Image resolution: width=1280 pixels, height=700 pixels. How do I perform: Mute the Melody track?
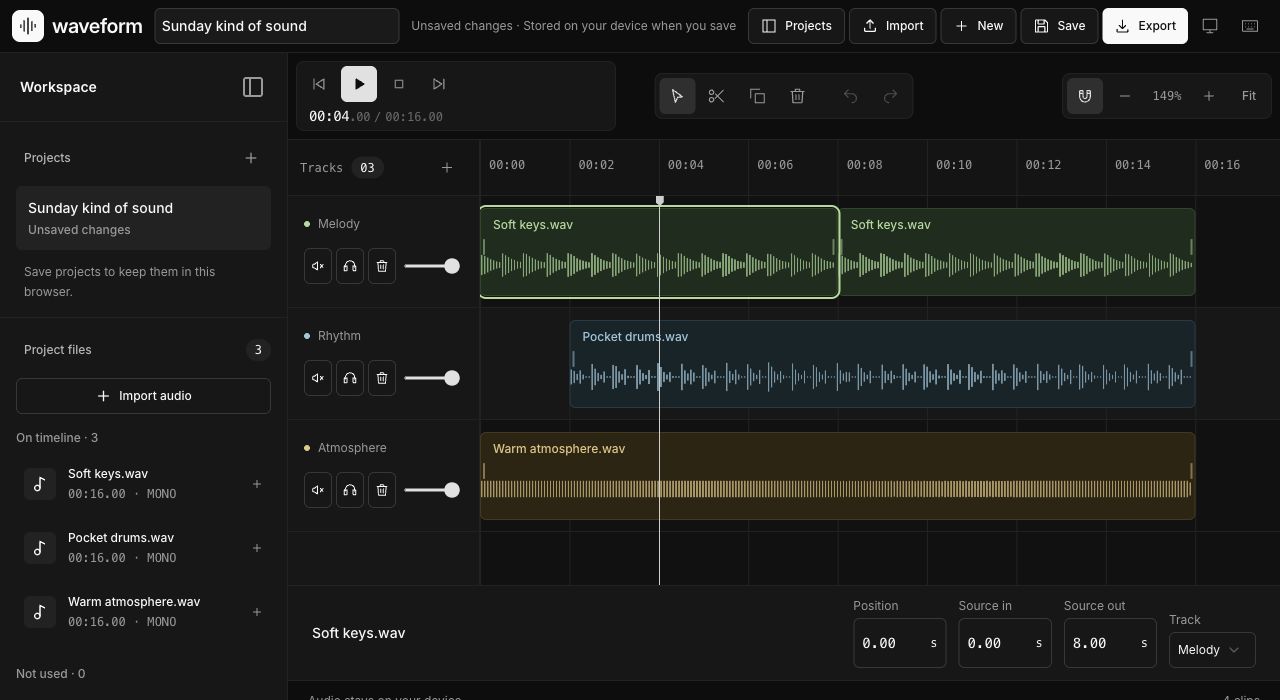point(318,266)
